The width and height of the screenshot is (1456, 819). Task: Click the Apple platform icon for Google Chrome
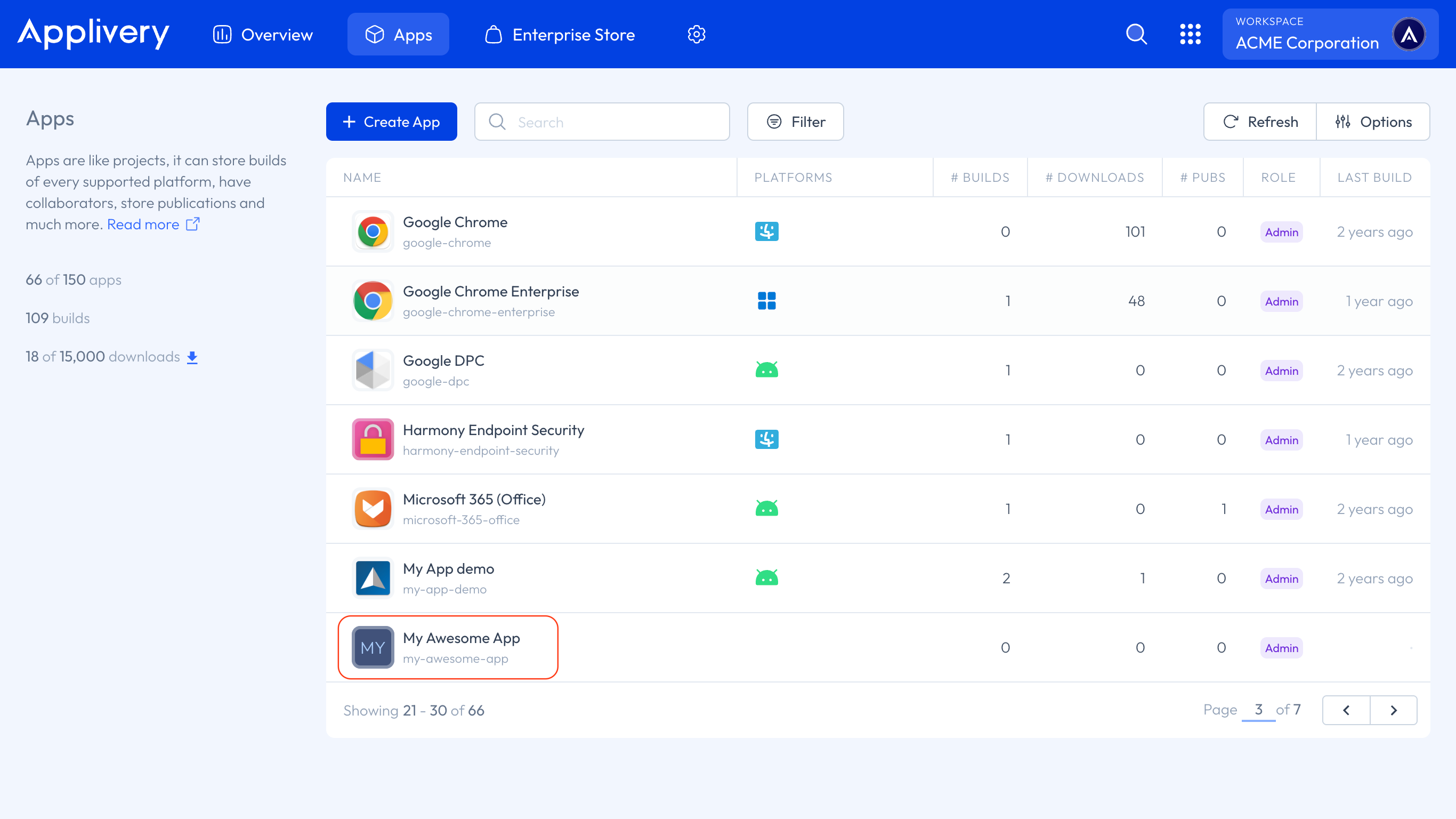(x=767, y=231)
